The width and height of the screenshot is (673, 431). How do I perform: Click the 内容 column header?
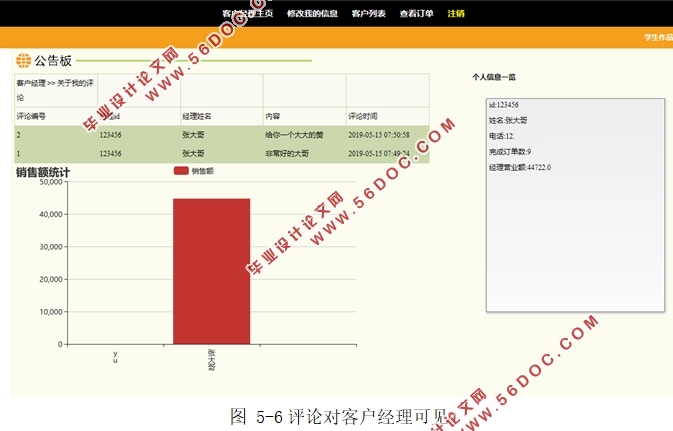273,116
